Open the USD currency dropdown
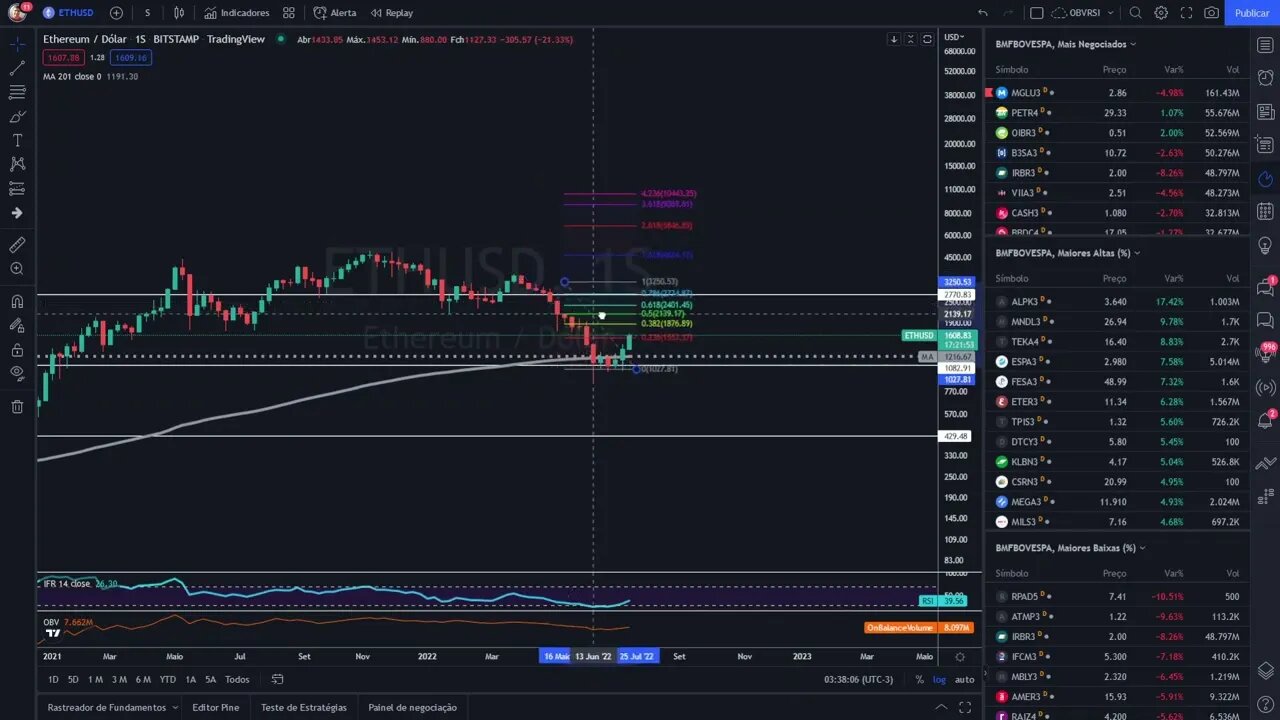Viewport: 1280px width, 720px height. [954, 37]
